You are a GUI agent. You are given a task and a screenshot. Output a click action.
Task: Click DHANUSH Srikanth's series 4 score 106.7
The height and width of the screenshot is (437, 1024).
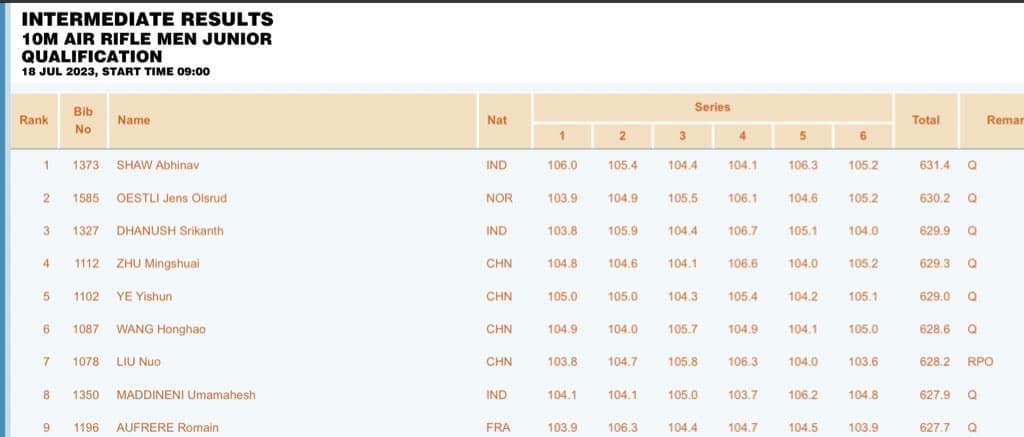coord(743,231)
